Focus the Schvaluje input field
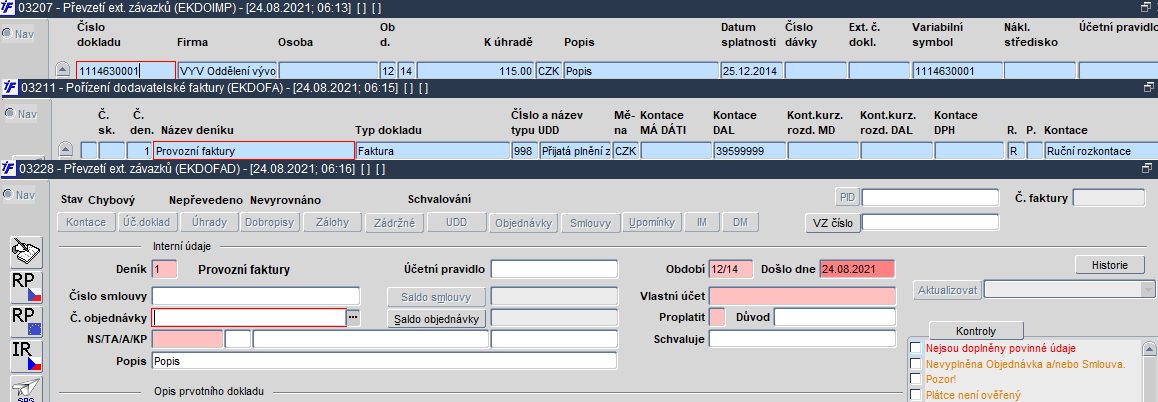 tap(802, 338)
